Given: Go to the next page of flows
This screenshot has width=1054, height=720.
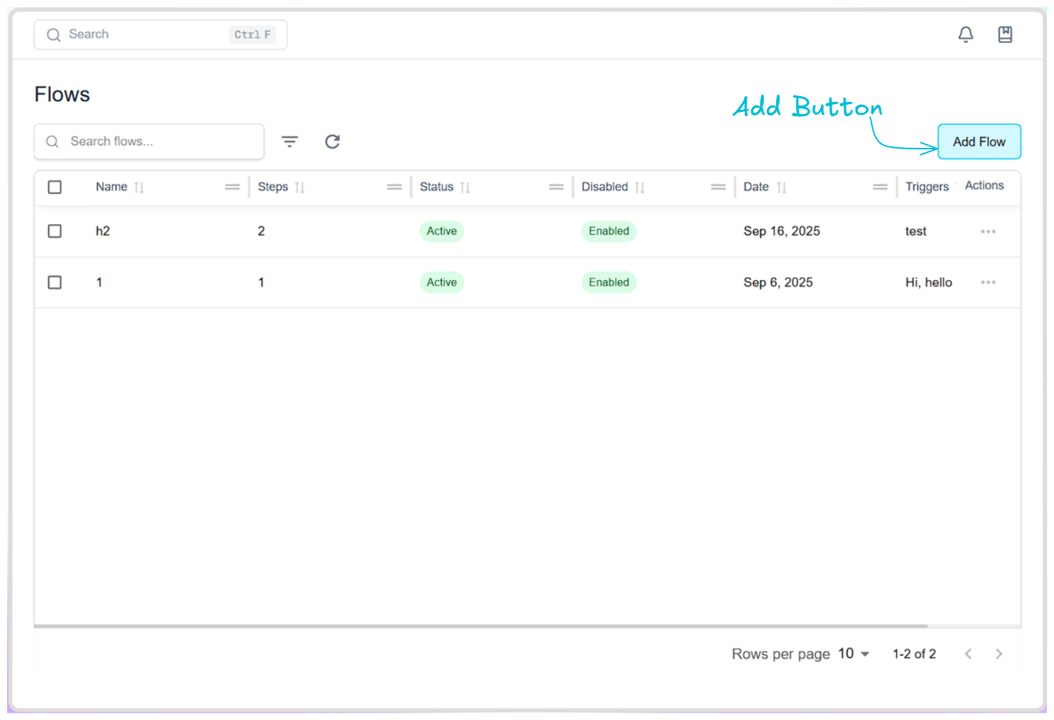Looking at the screenshot, I should [999, 653].
